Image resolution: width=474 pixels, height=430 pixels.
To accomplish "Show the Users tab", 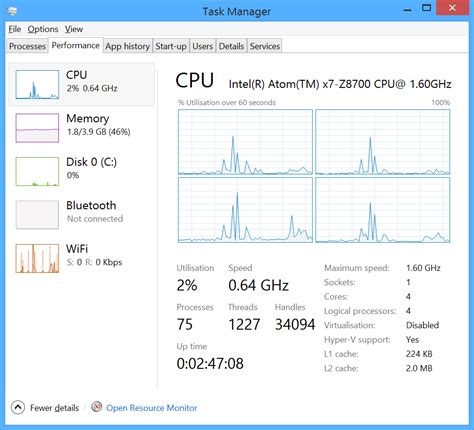I will 203,46.
